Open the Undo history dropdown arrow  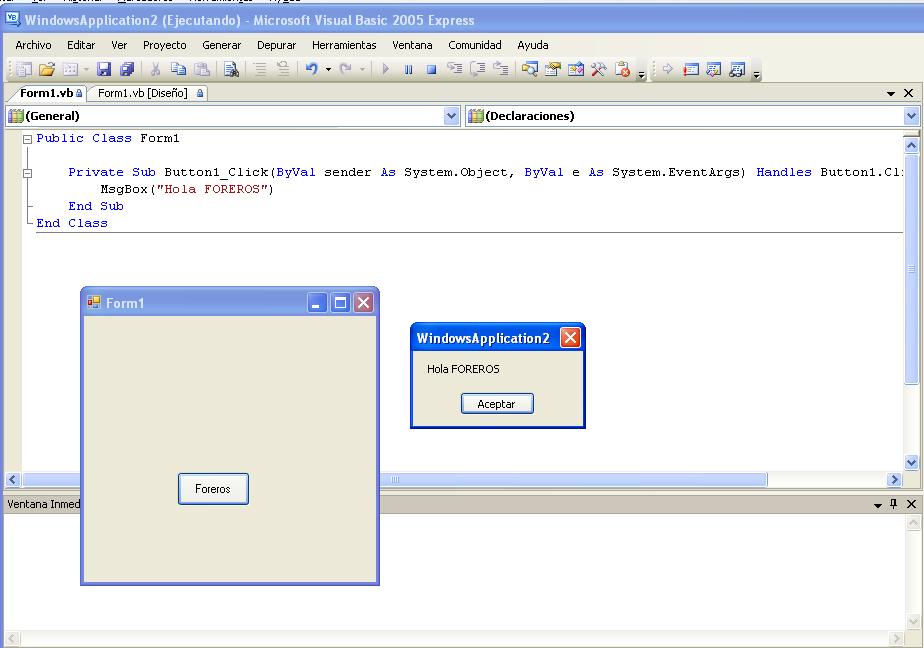pos(328,70)
